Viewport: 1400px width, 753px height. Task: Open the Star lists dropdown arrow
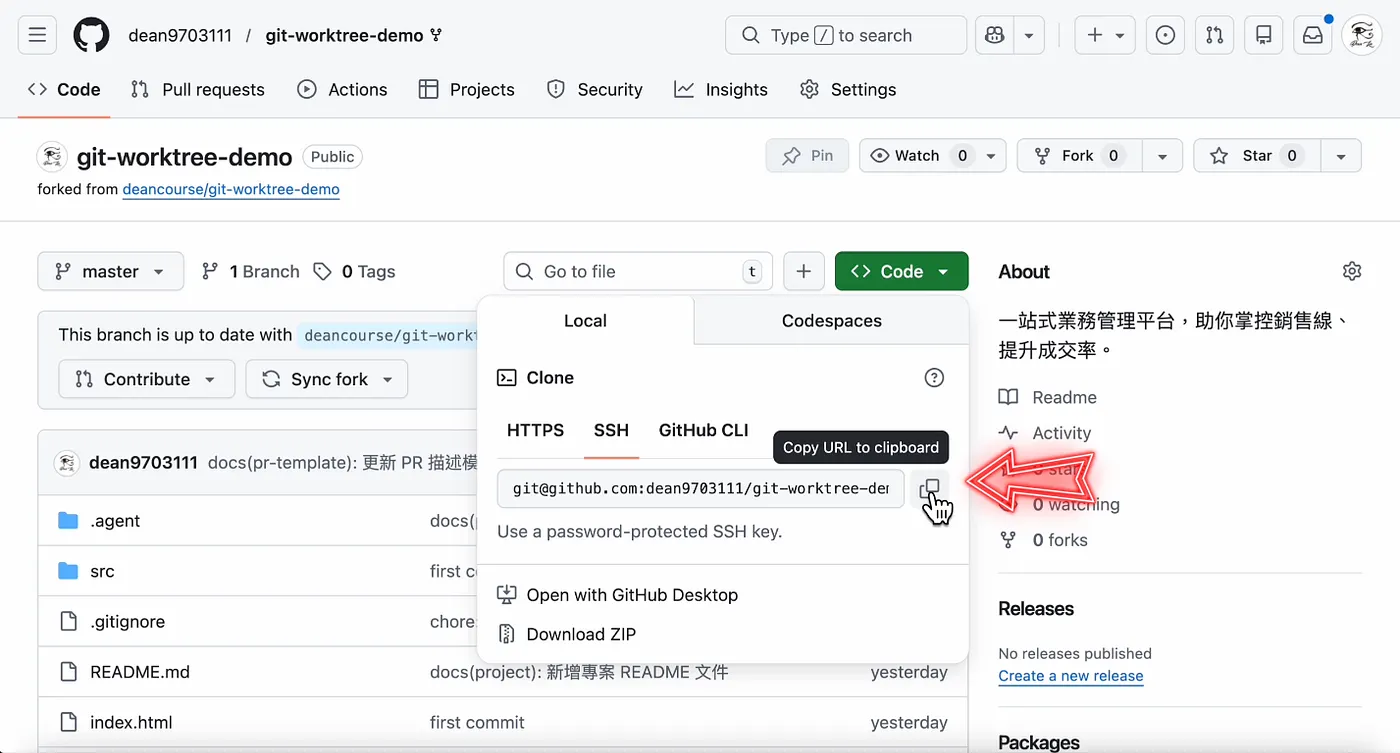pyautogui.click(x=1341, y=156)
